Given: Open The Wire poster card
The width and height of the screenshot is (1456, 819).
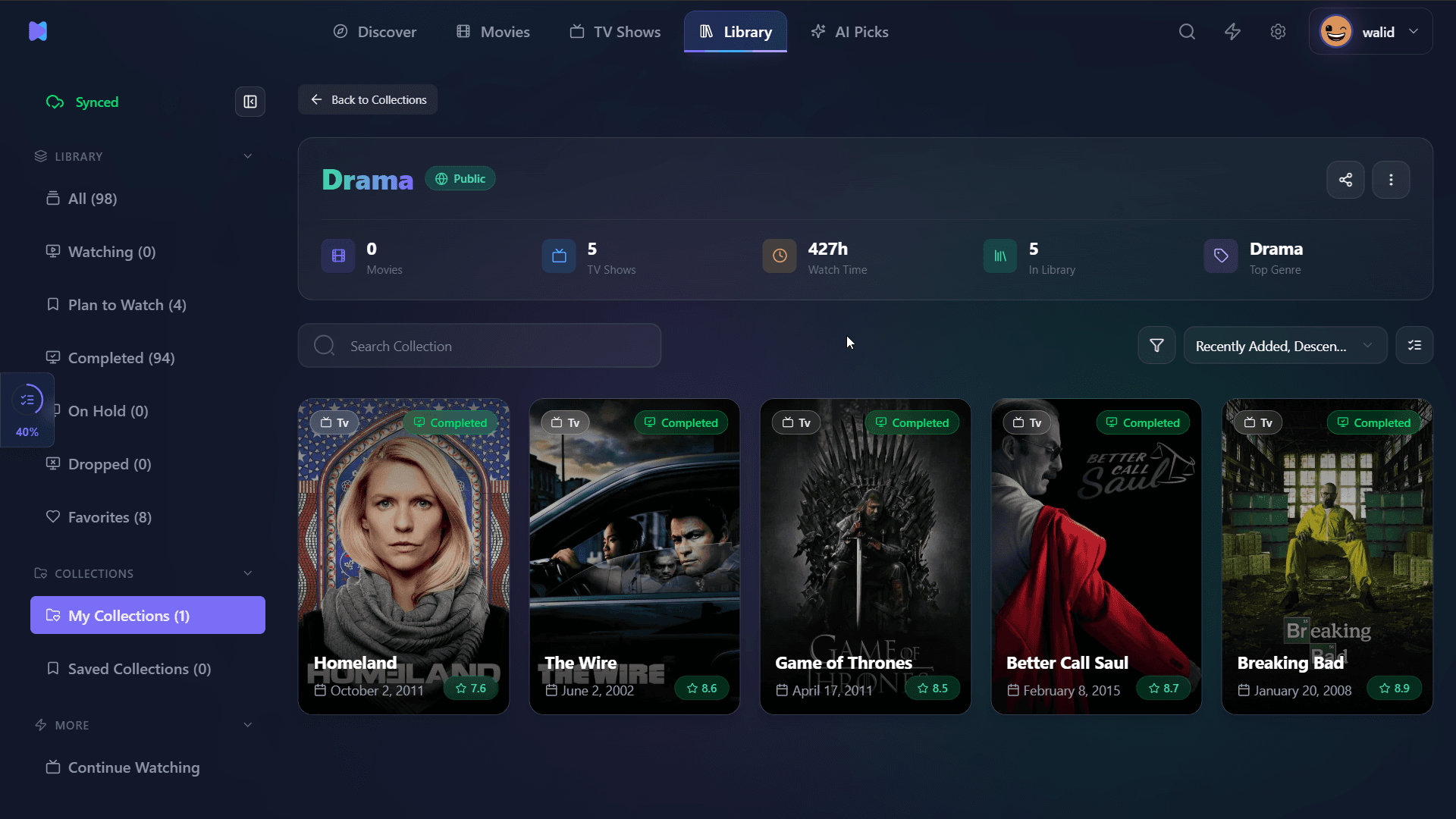Looking at the screenshot, I should (x=635, y=557).
